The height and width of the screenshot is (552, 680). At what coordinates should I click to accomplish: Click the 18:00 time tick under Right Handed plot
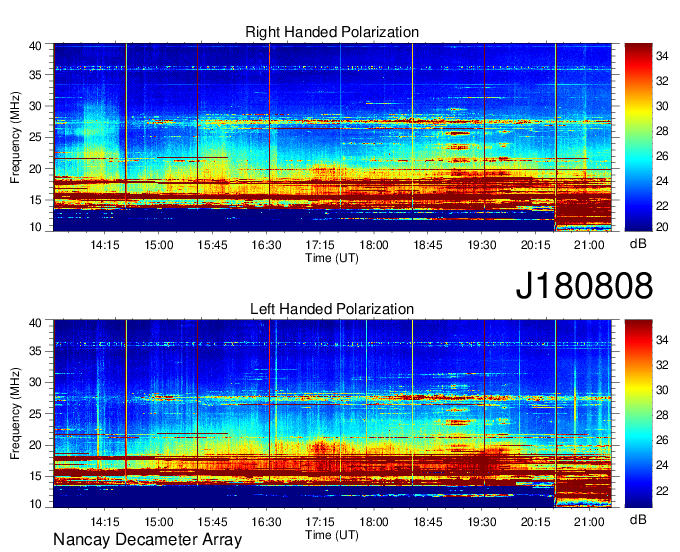click(374, 245)
